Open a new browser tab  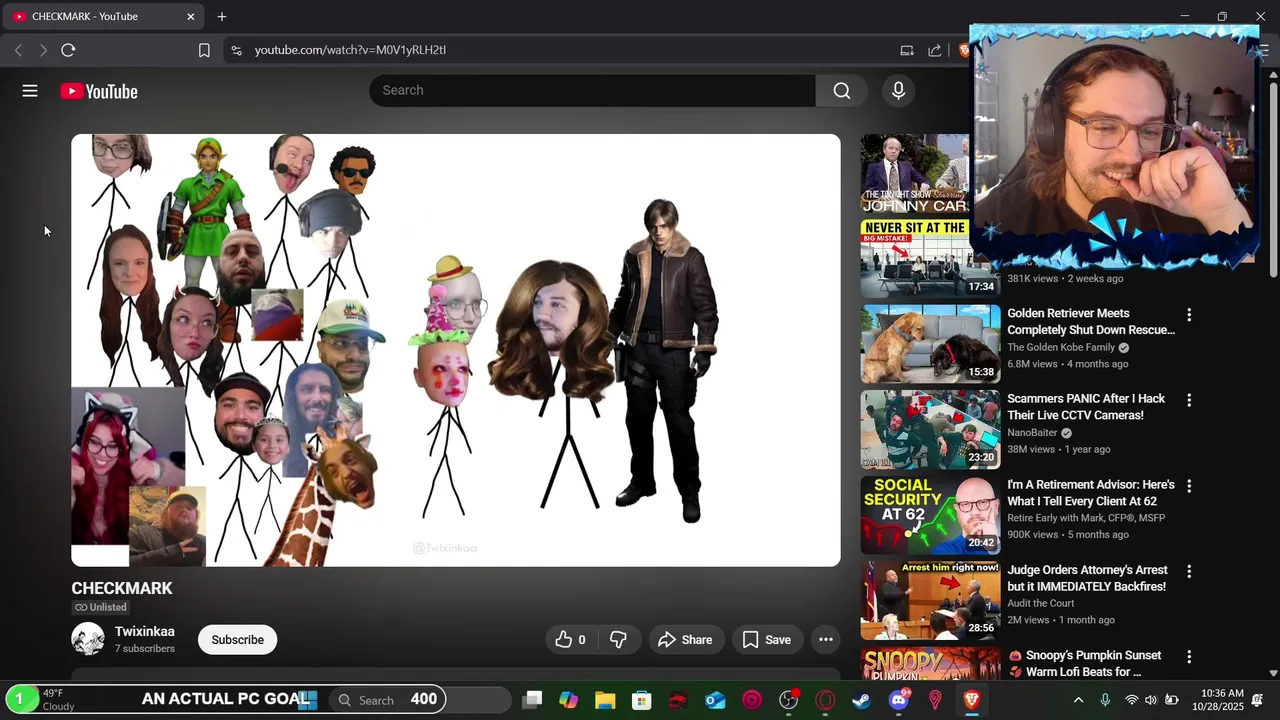tap(222, 16)
